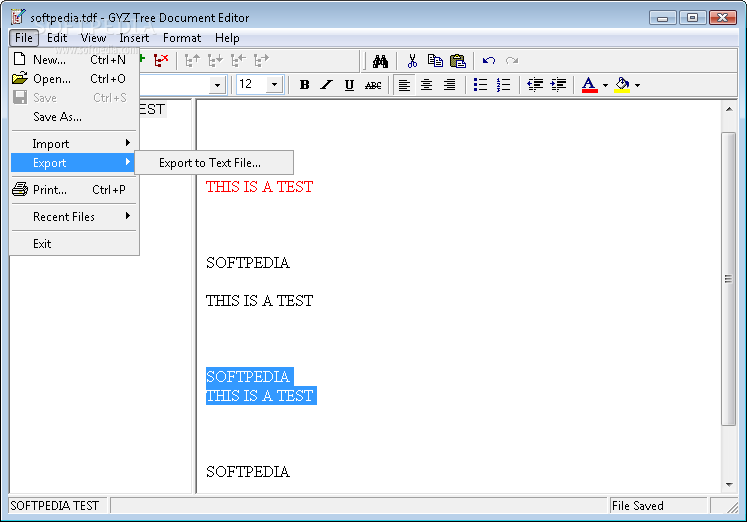
Task: Click the move node up icon
Action: click(192, 60)
